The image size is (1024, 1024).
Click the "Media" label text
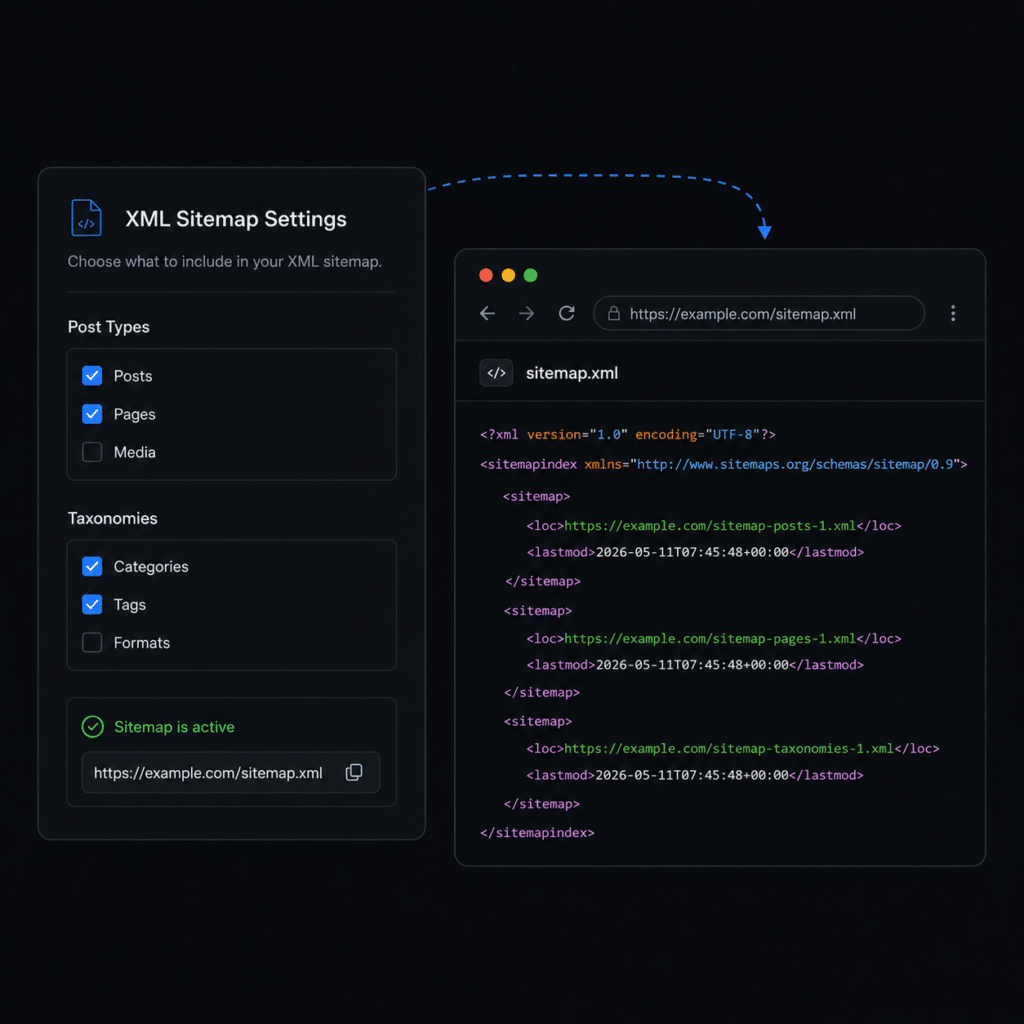[x=135, y=452]
